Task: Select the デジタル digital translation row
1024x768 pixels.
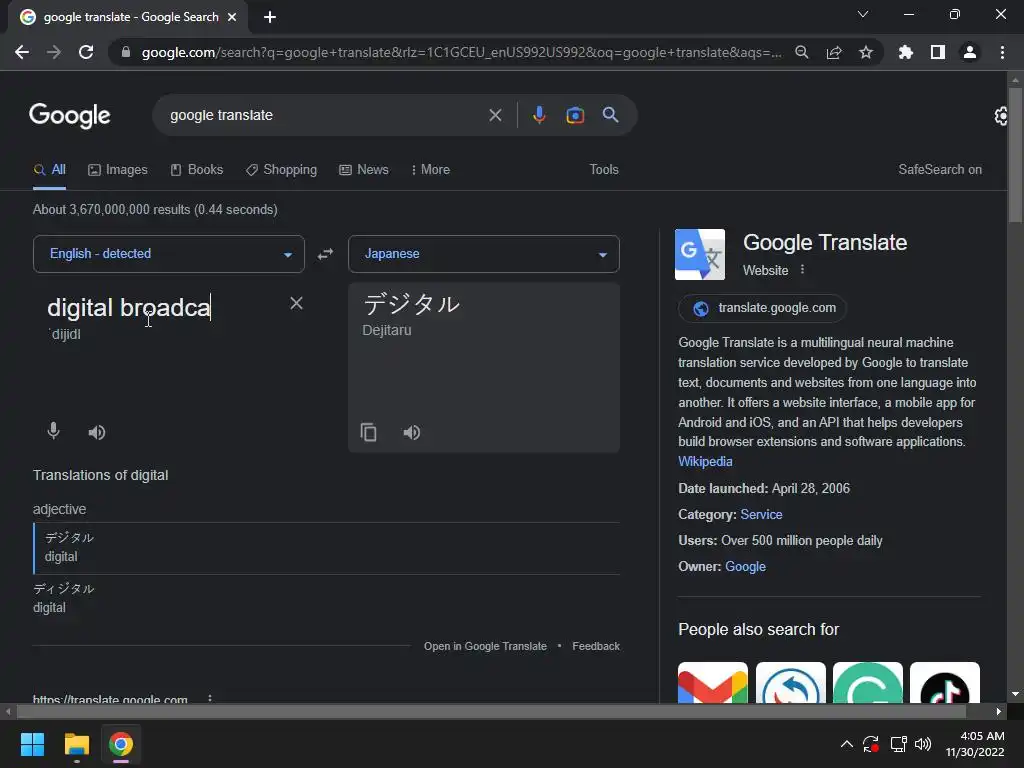Action: (x=326, y=547)
